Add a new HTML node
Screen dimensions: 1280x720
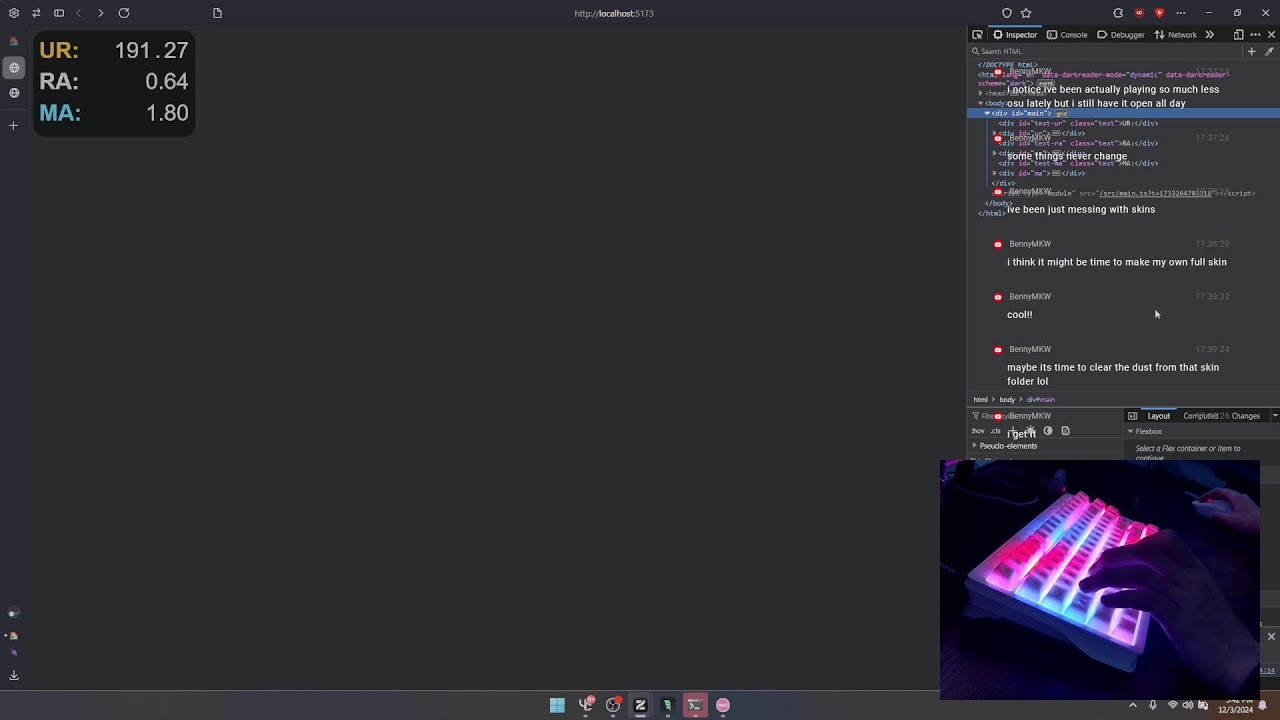click(x=1251, y=51)
